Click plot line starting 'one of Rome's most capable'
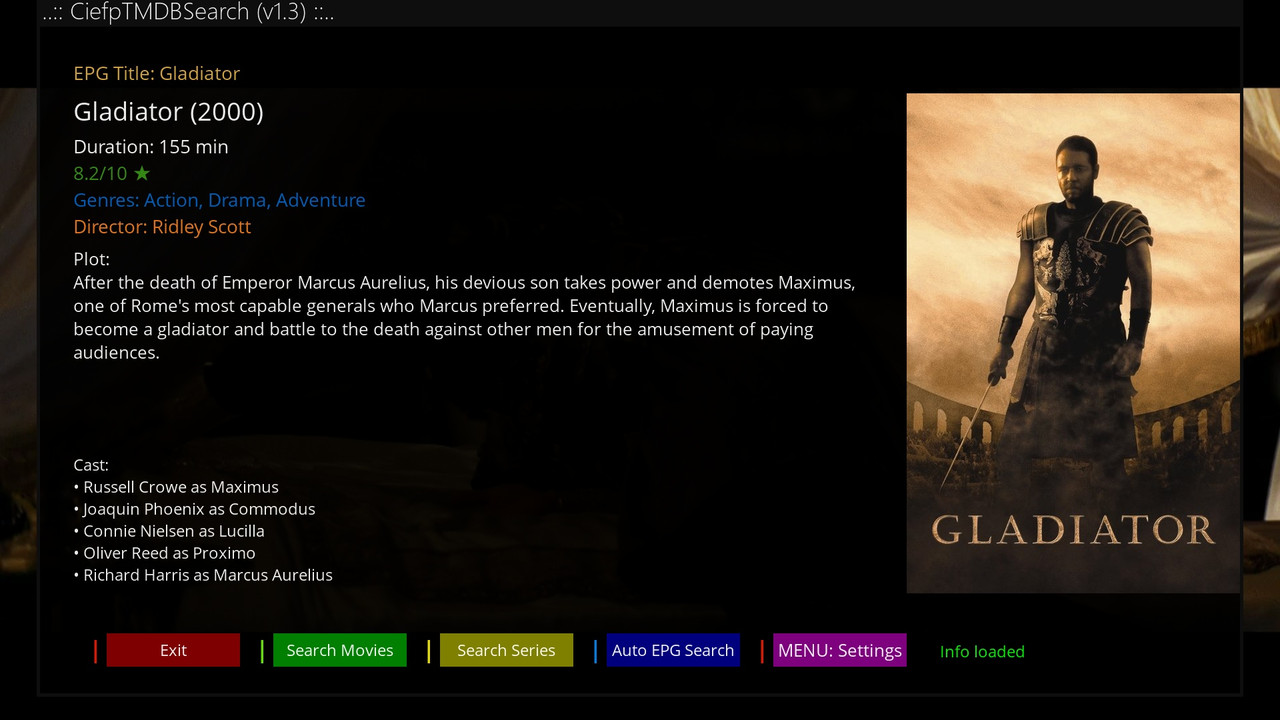This screenshot has width=1280, height=720. (x=451, y=306)
